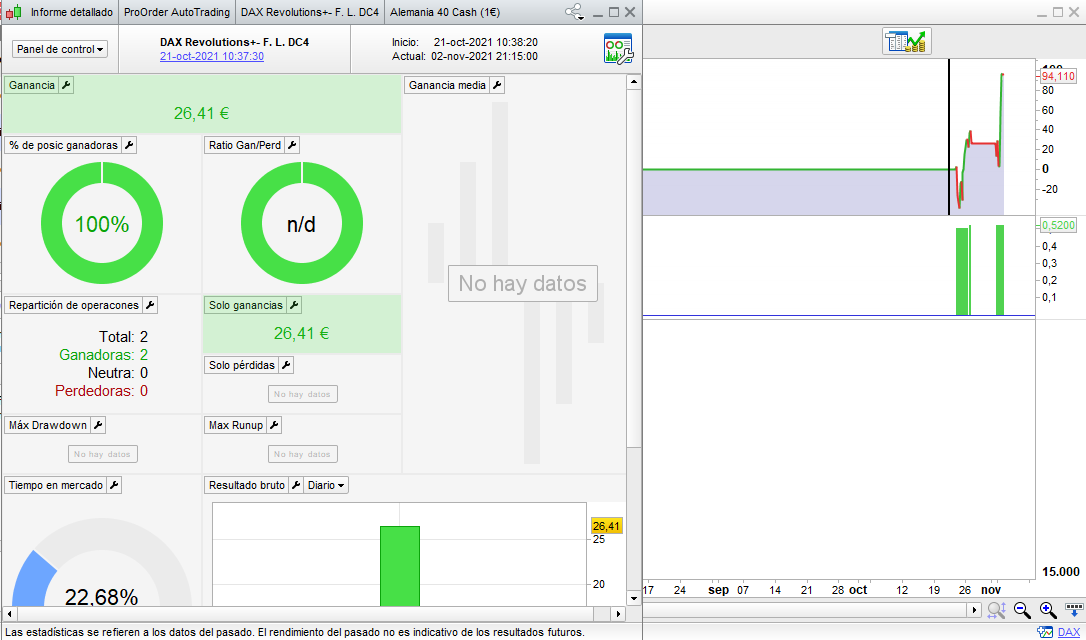Click the share icon in title bar
This screenshot has height=640, width=1086.
pos(574,12)
